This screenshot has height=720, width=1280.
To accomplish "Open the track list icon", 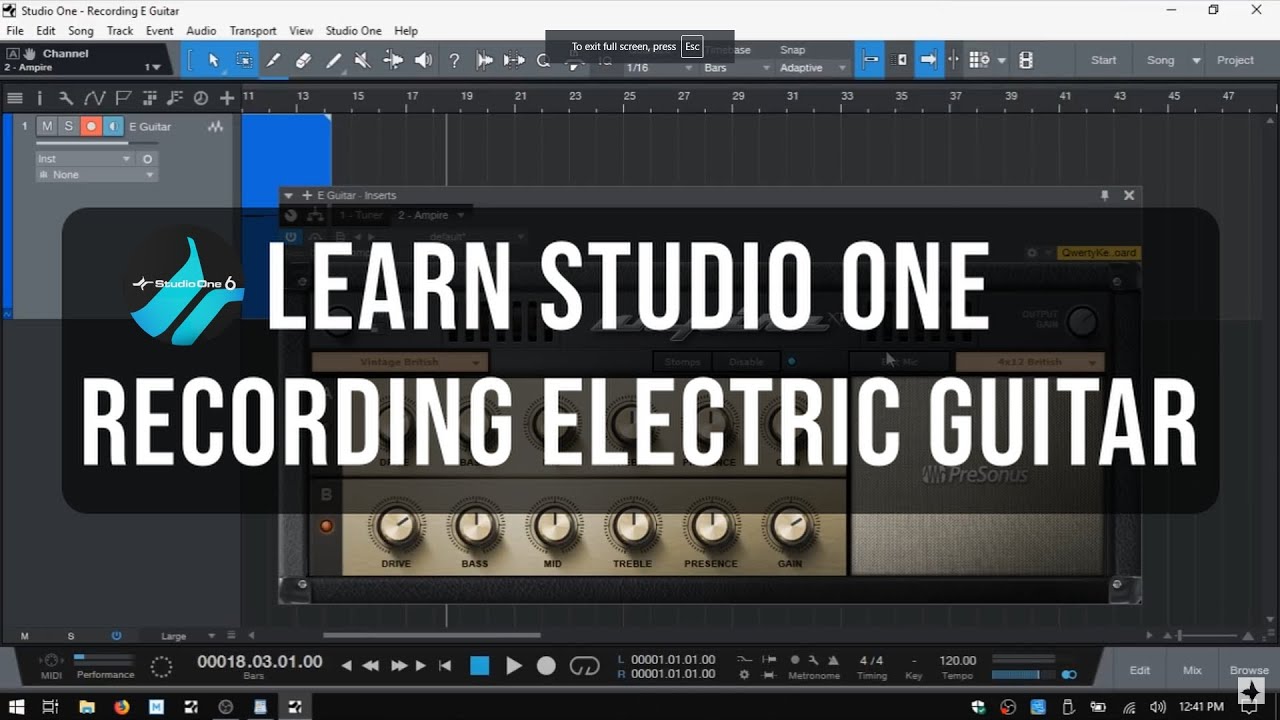I will pyautogui.click(x=15, y=98).
